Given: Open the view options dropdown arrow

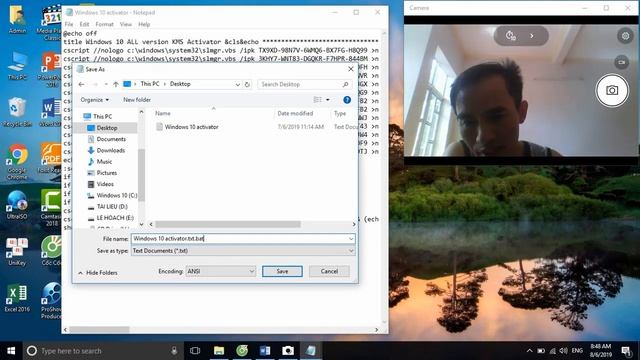Looking at the screenshot, I should tap(327, 100).
